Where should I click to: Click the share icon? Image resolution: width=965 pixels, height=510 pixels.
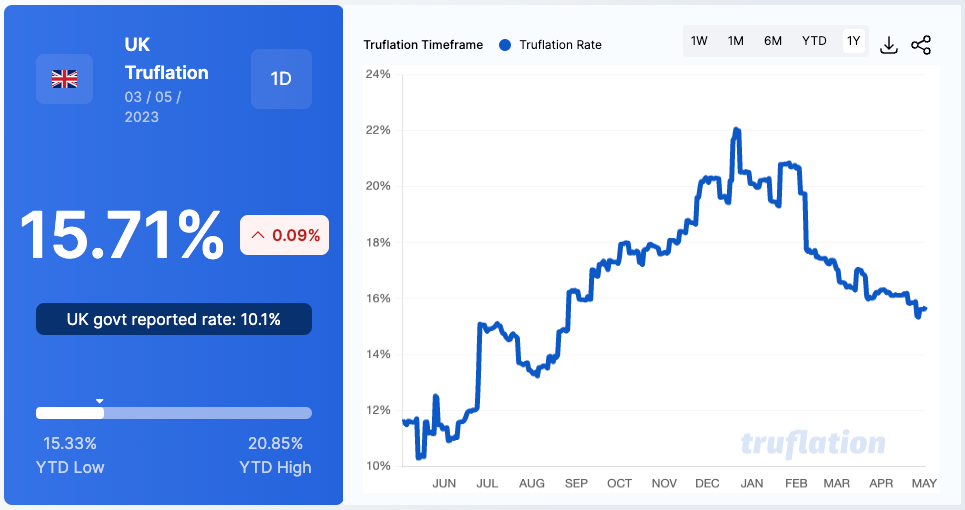coord(921,45)
